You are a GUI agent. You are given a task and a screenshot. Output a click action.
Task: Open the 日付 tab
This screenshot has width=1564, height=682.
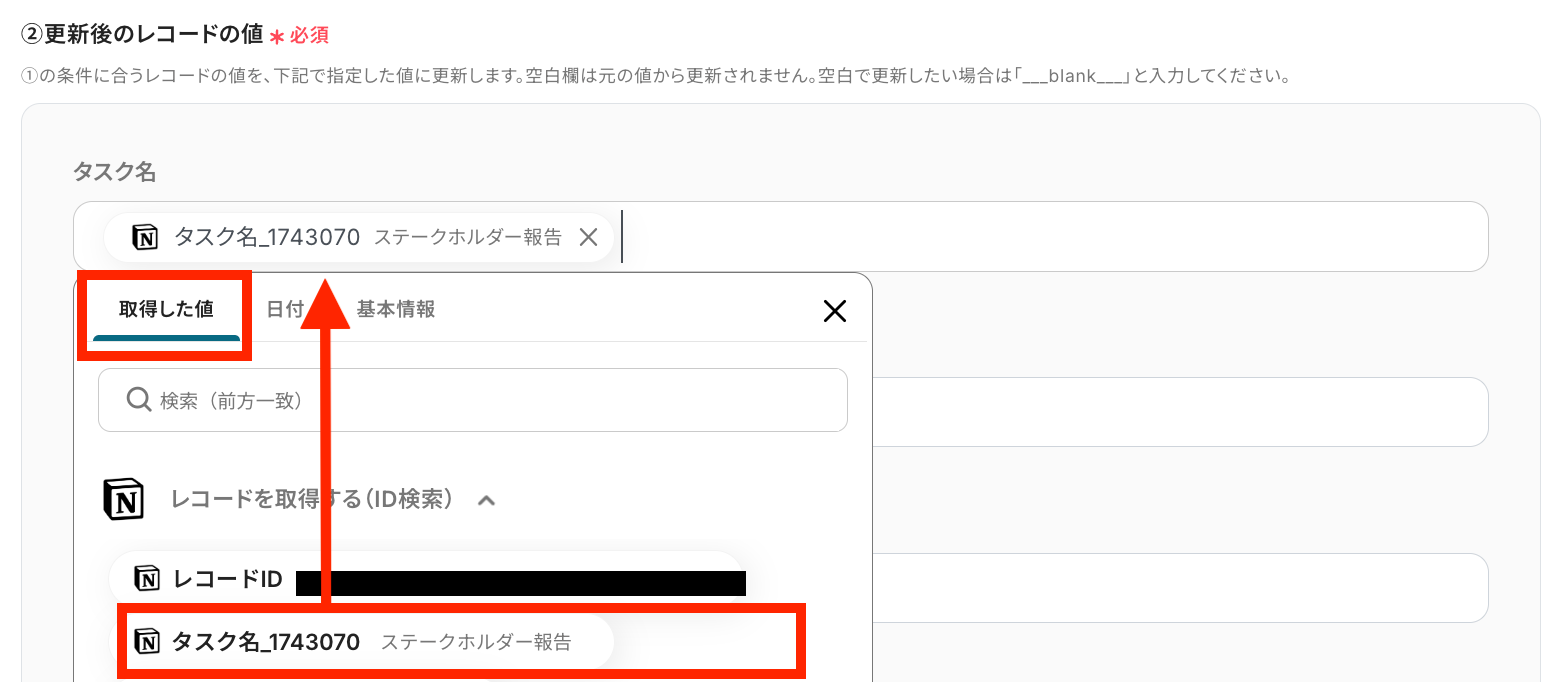tap(285, 309)
